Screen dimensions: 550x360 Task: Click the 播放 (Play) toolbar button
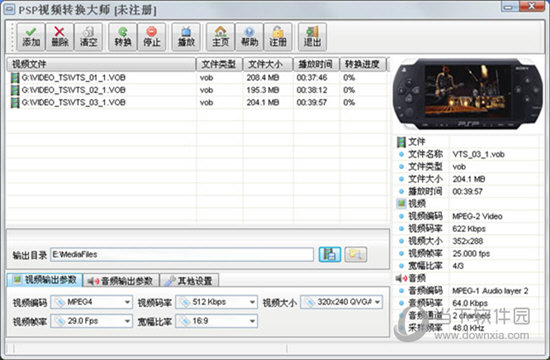(186, 37)
